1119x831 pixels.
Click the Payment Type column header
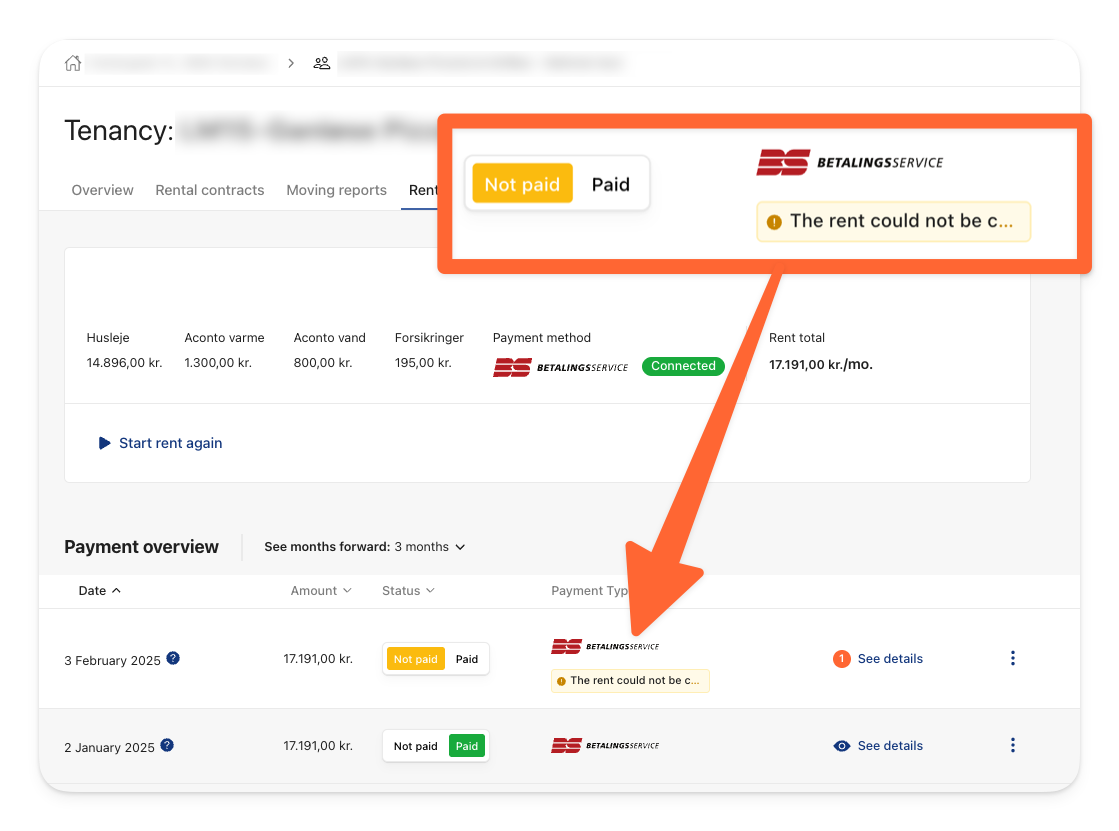589,590
